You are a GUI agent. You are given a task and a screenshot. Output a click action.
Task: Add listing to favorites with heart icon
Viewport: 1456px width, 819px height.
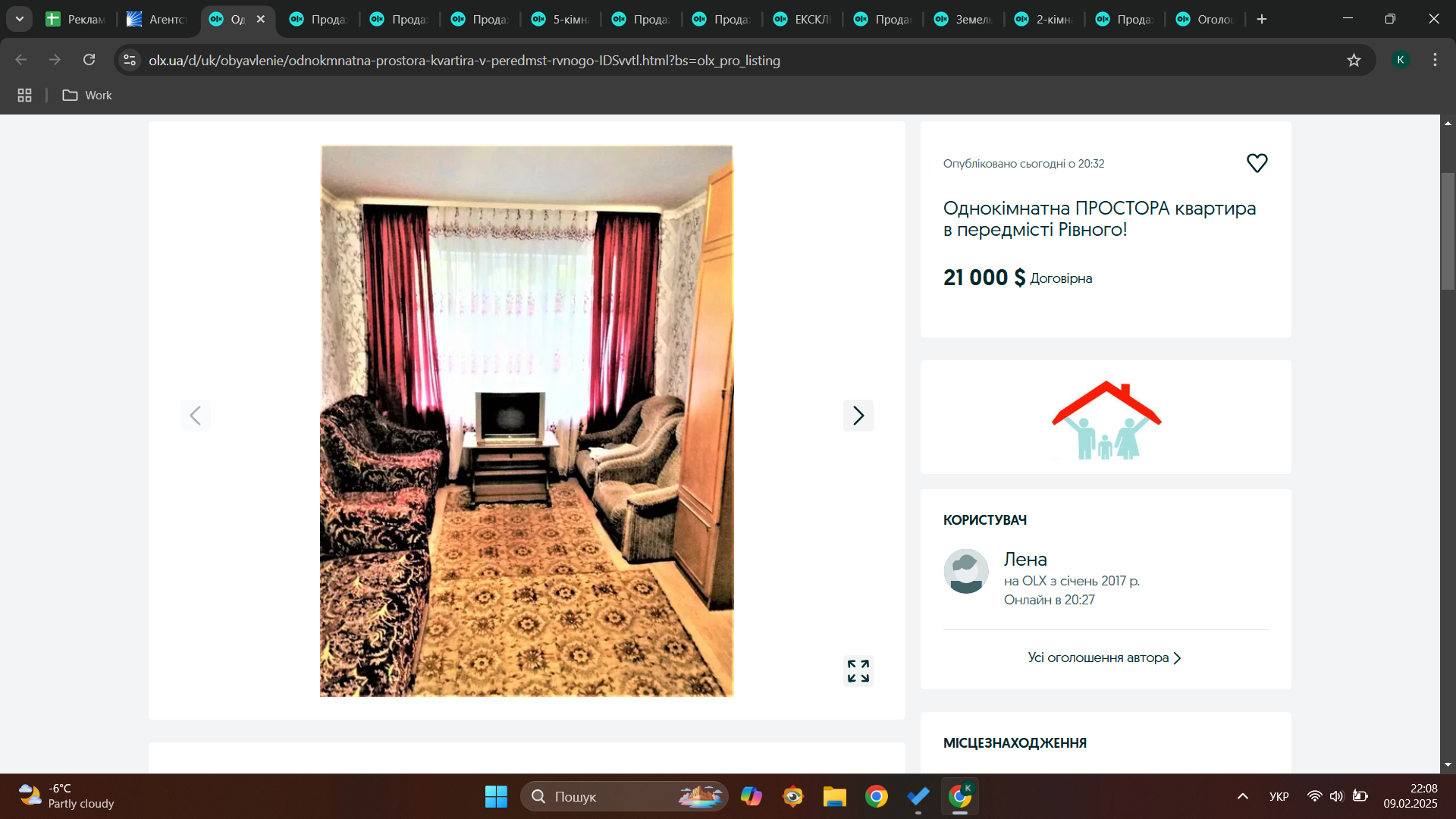1257,163
